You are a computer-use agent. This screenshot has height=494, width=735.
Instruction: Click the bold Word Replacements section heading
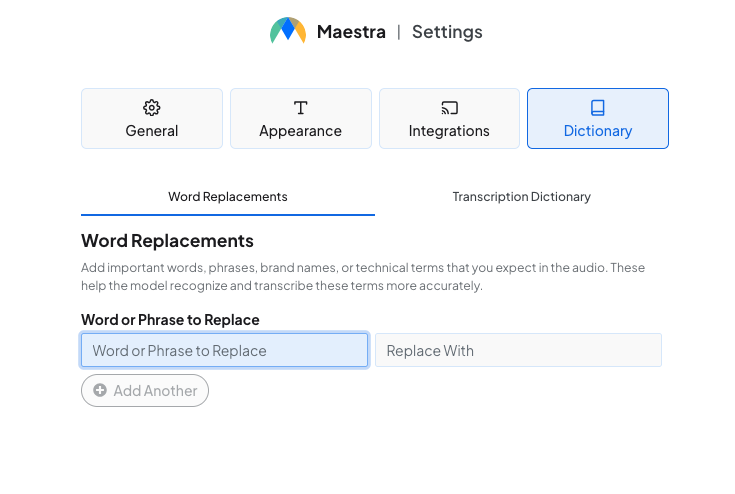tap(167, 241)
